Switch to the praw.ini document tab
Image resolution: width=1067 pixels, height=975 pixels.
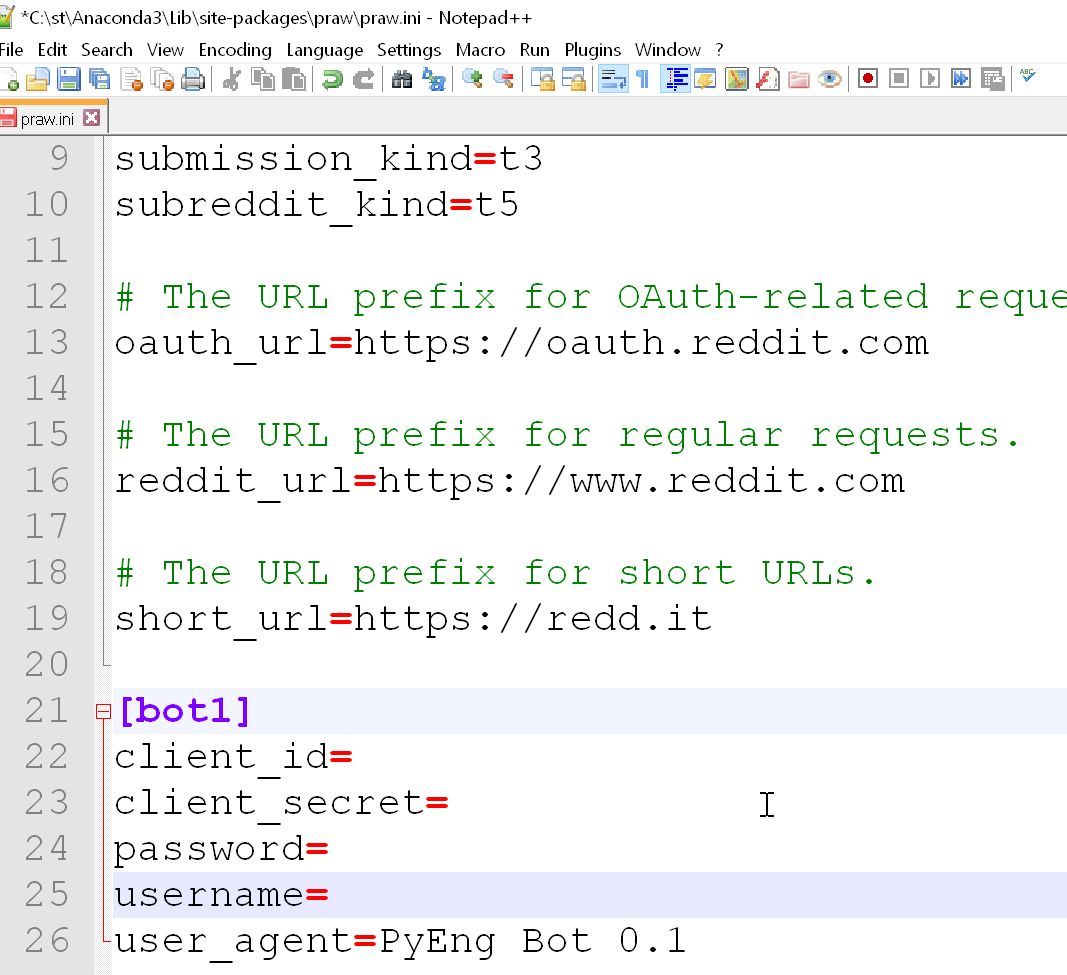click(x=48, y=117)
